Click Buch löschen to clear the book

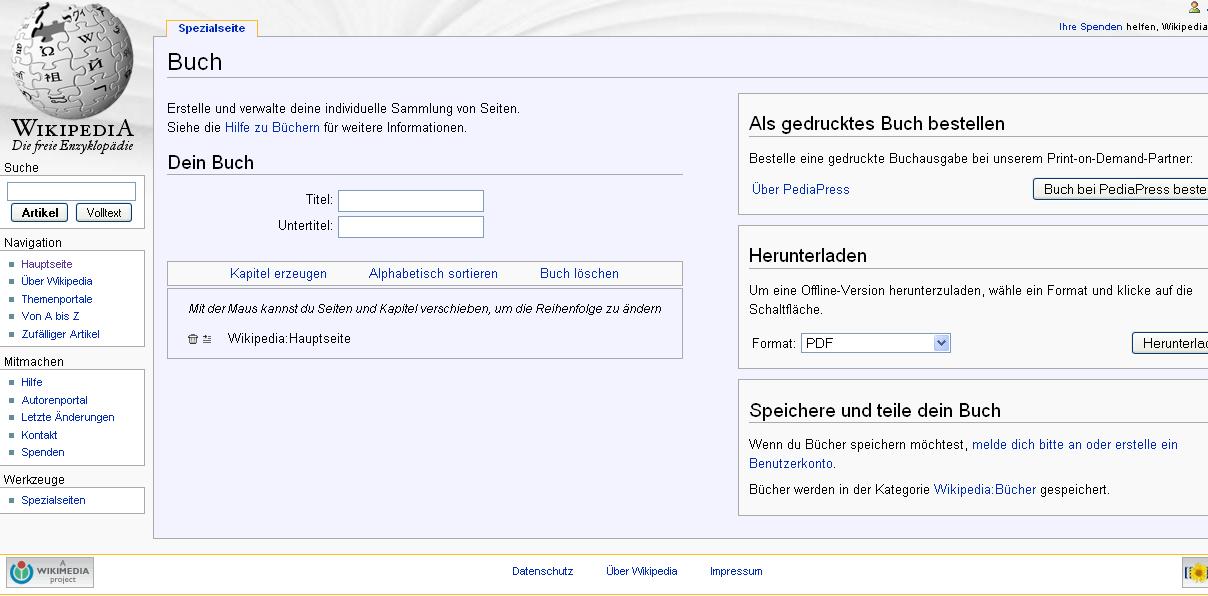click(579, 273)
